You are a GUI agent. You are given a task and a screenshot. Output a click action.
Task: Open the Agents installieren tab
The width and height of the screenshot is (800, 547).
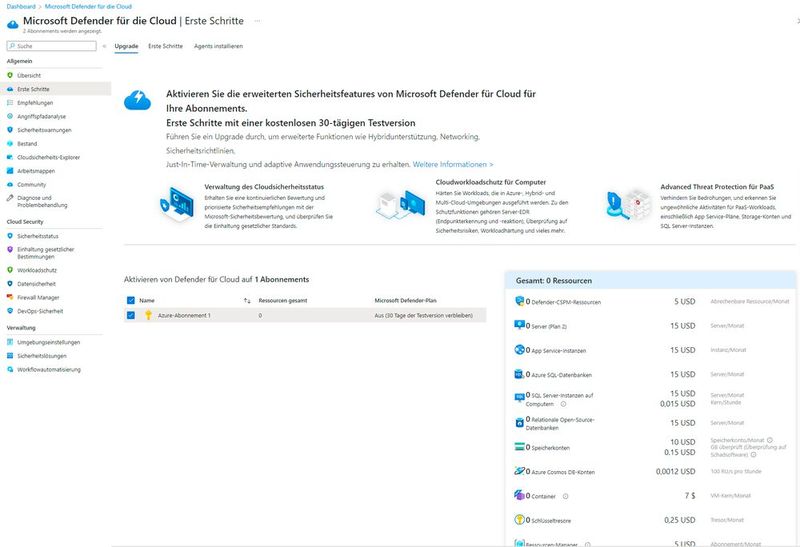point(218,46)
